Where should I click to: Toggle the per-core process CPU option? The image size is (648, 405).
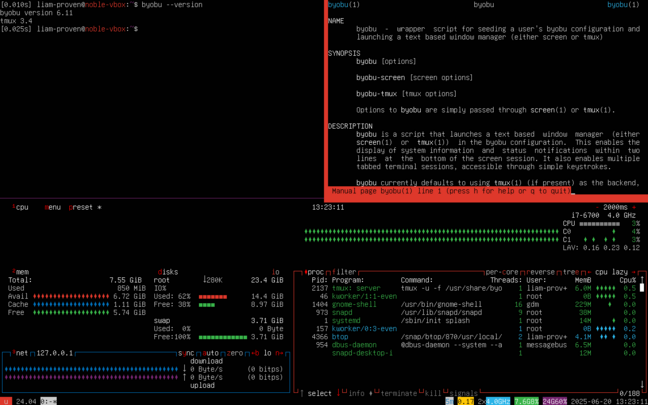pos(503,271)
